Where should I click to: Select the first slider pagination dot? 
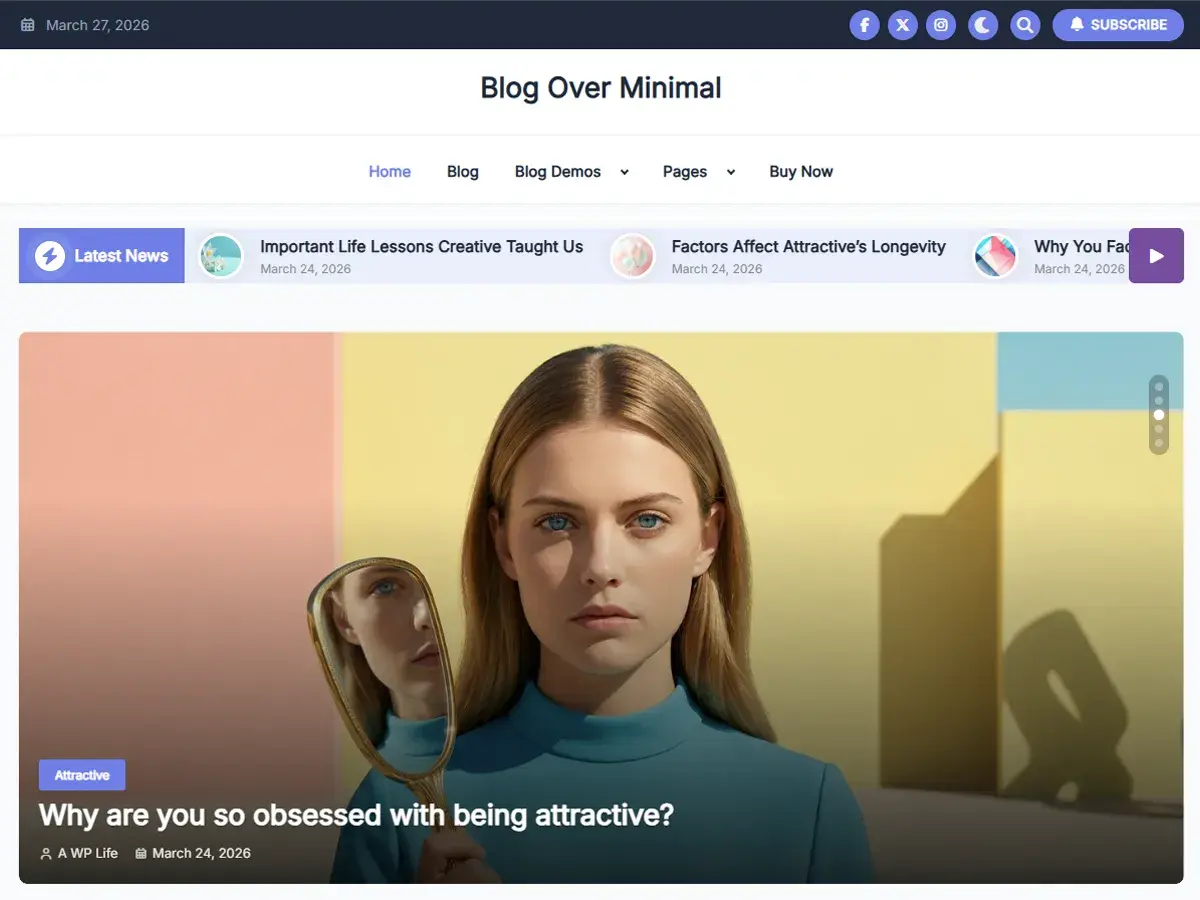(x=1159, y=387)
